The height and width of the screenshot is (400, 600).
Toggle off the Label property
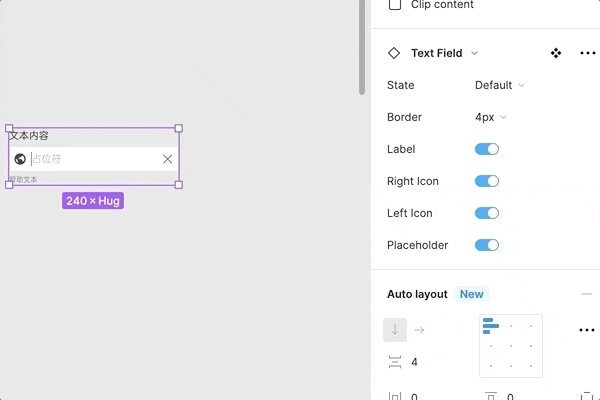pyautogui.click(x=486, y=149)
